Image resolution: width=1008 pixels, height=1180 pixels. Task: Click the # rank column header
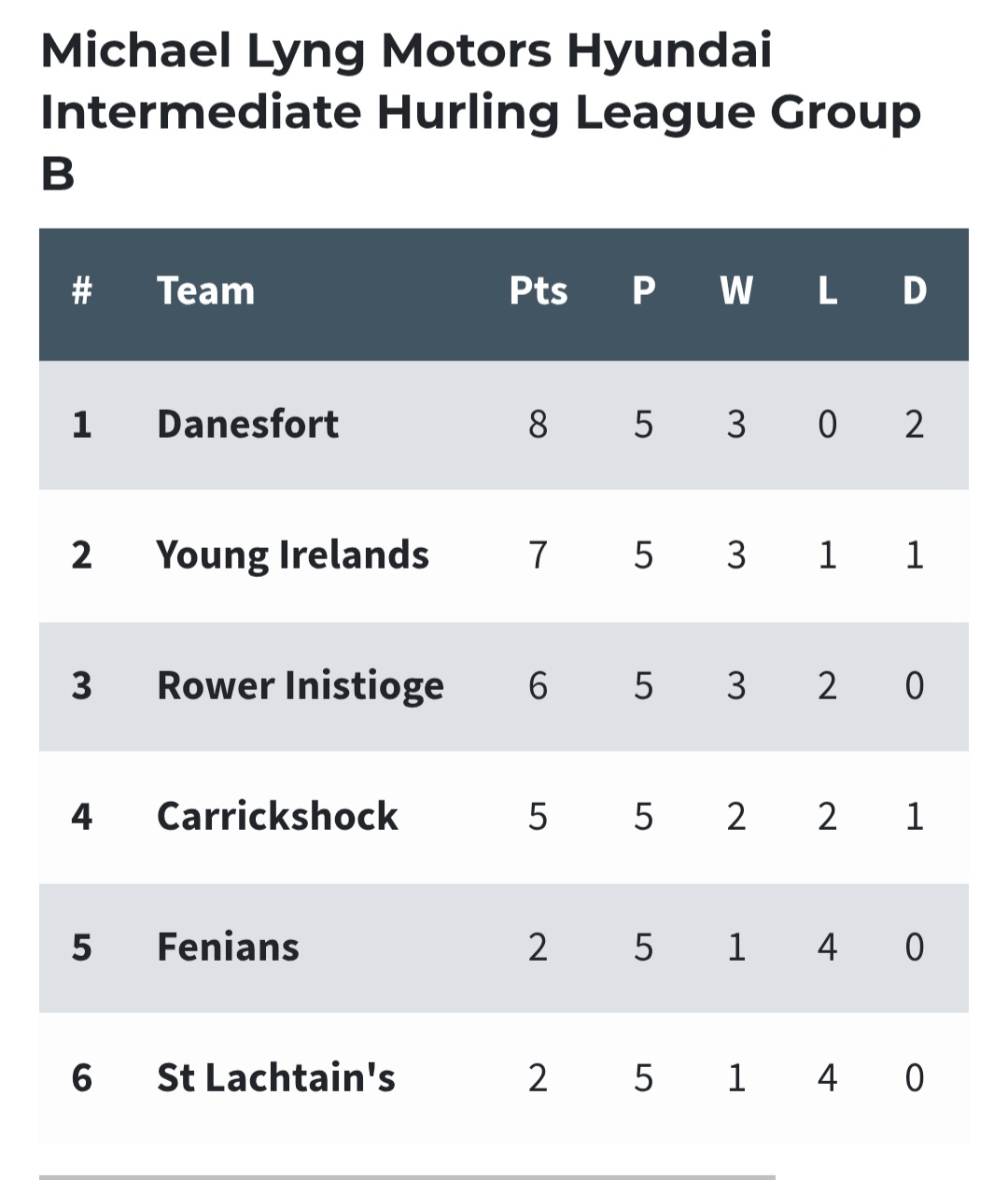click(82, 290)
